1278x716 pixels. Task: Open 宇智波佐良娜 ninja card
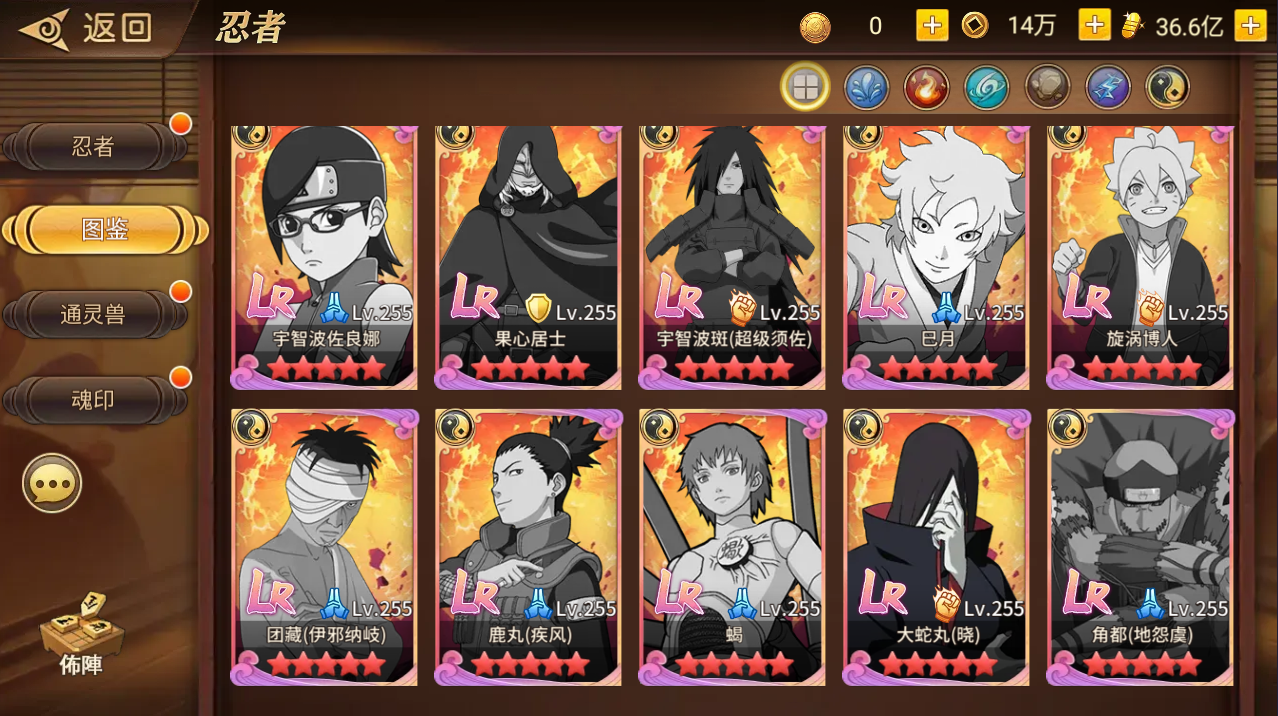325,257
